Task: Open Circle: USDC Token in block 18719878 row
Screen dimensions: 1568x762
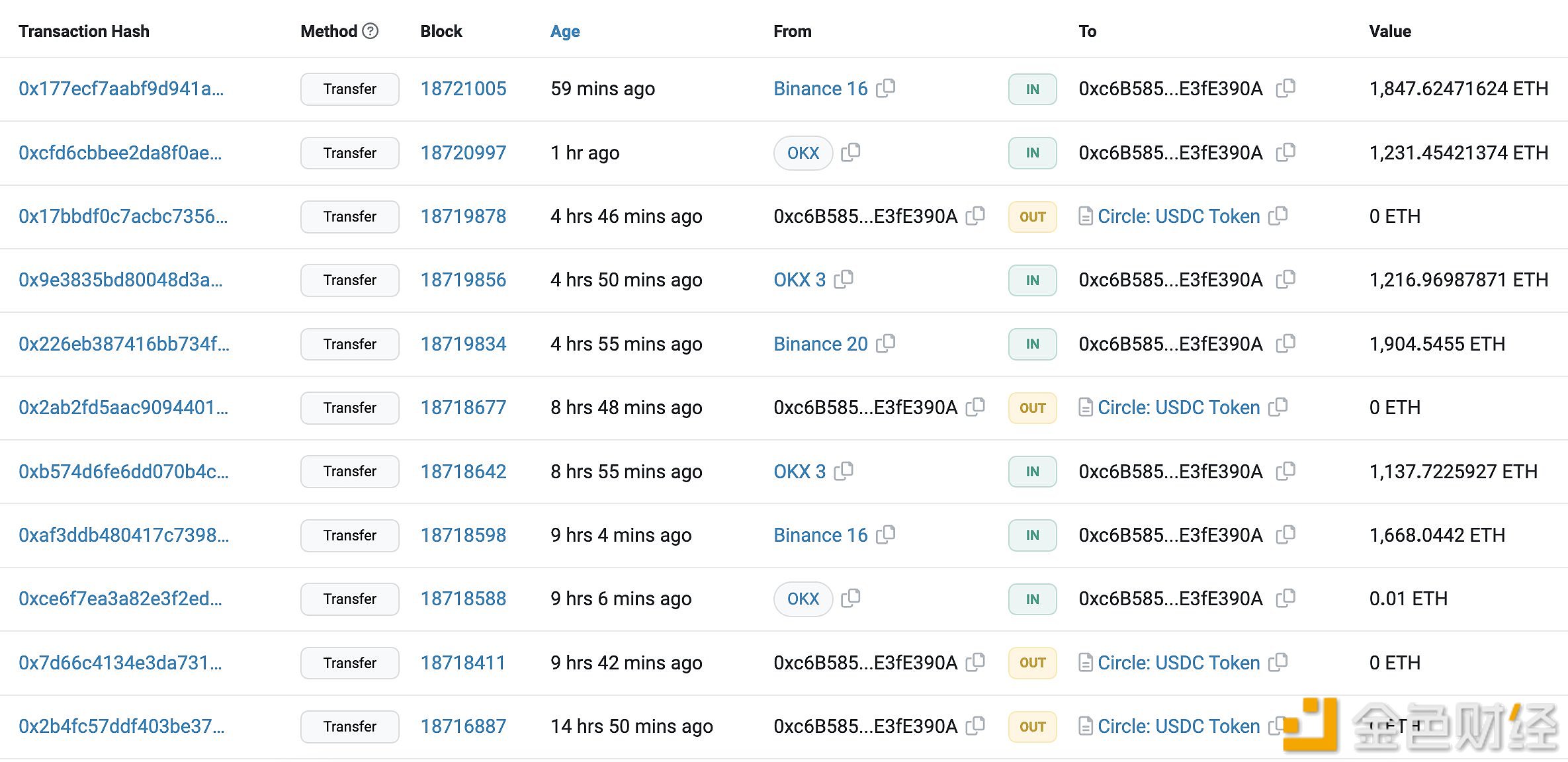Action: click(1178, 216)
